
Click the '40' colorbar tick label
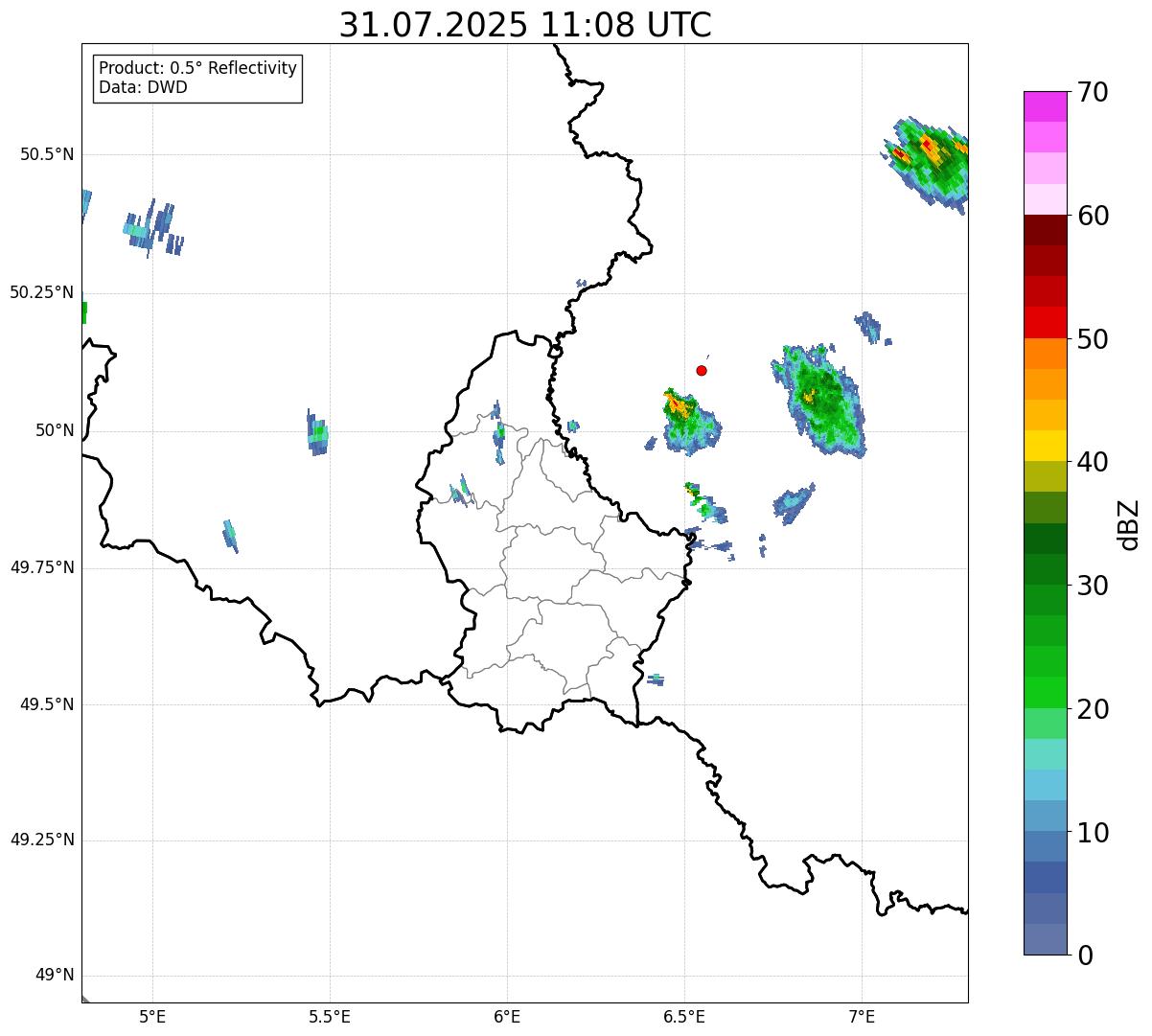click(x=1093, y=462)
